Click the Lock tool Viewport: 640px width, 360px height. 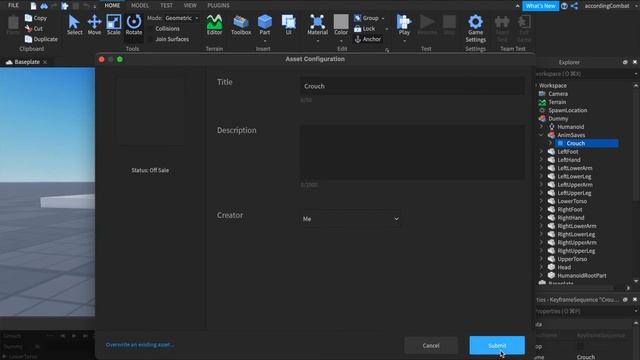click(364, 29)
